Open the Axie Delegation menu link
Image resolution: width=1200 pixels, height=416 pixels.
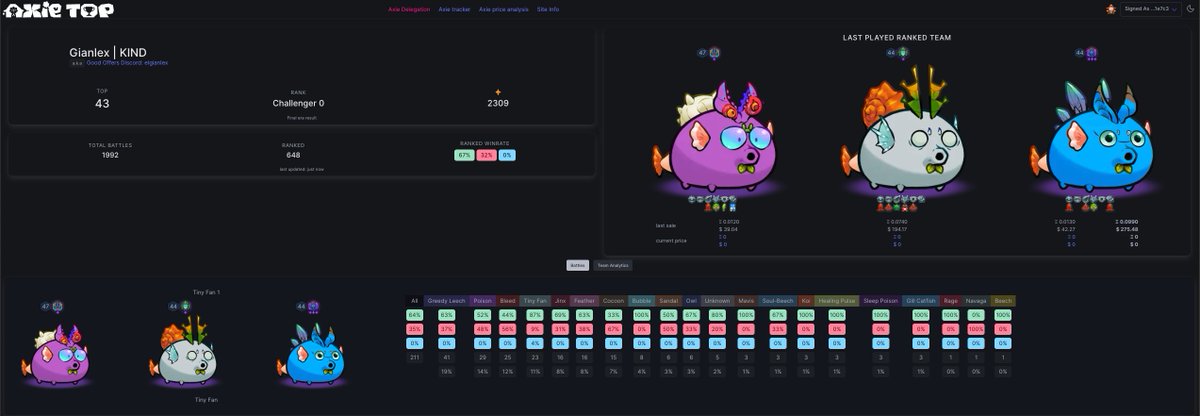click(x=409, y=9)
